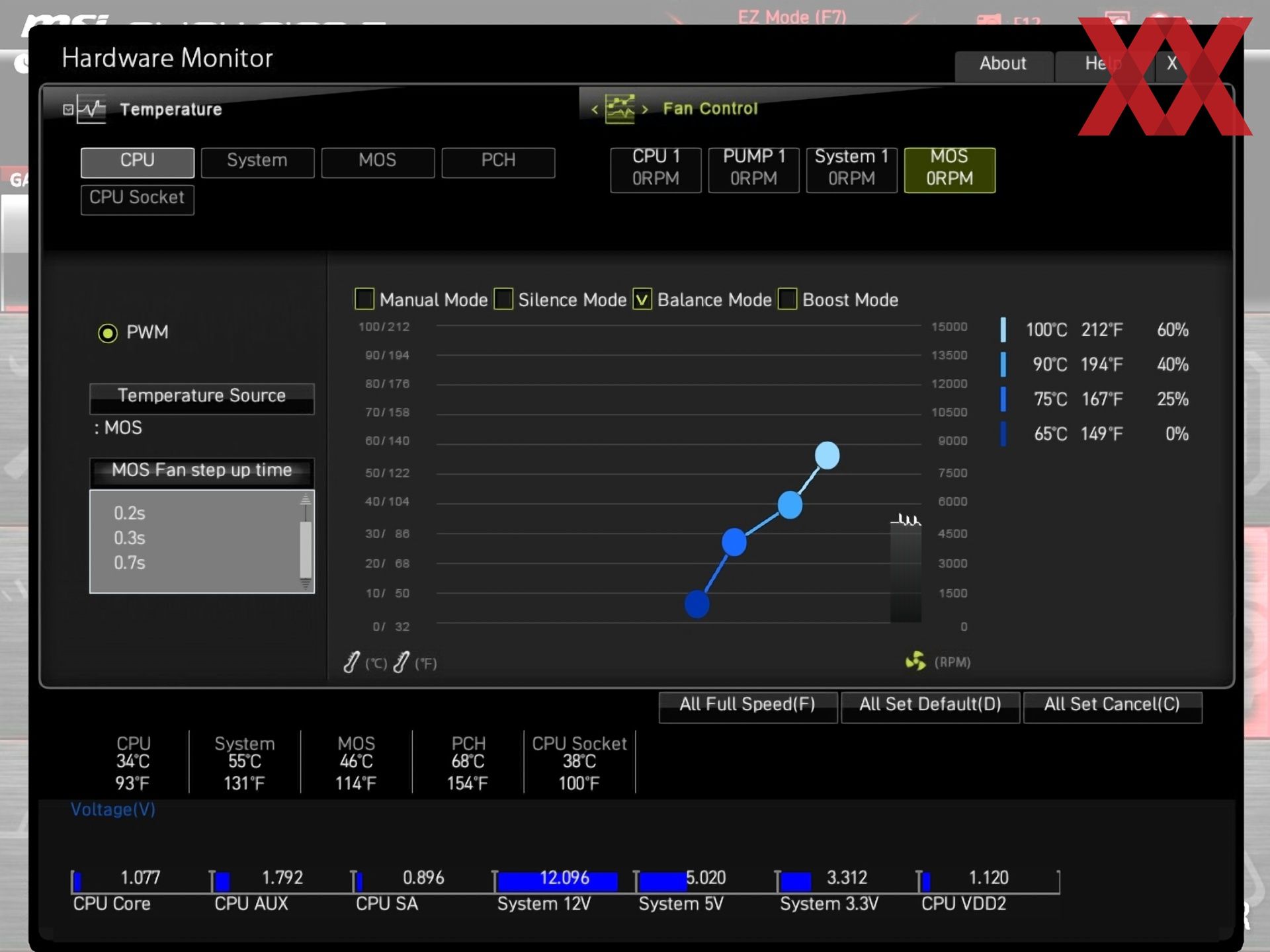This screenshot has height=952, width=1270.
Task: Go to next Fan Control page arrow
Action: pos(645,109)
